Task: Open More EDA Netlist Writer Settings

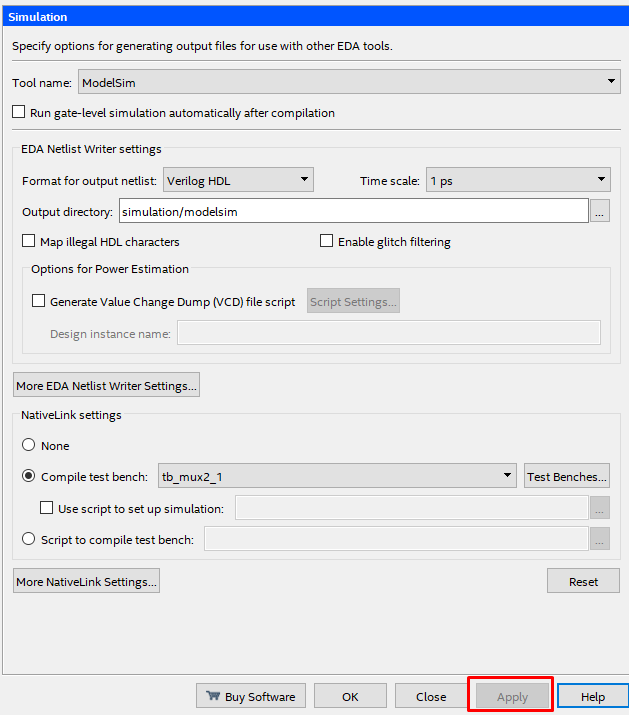Action: tap(107, 385)
